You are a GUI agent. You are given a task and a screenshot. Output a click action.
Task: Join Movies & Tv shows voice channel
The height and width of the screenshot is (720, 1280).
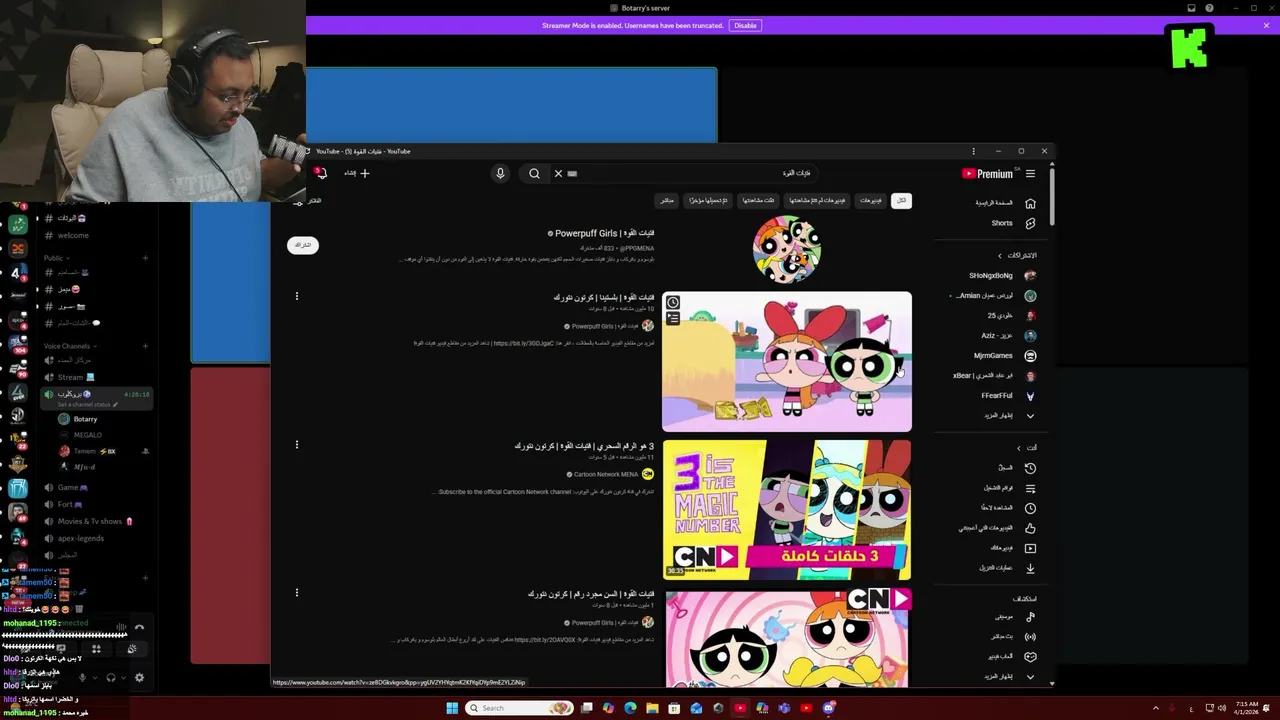[90, 521]
